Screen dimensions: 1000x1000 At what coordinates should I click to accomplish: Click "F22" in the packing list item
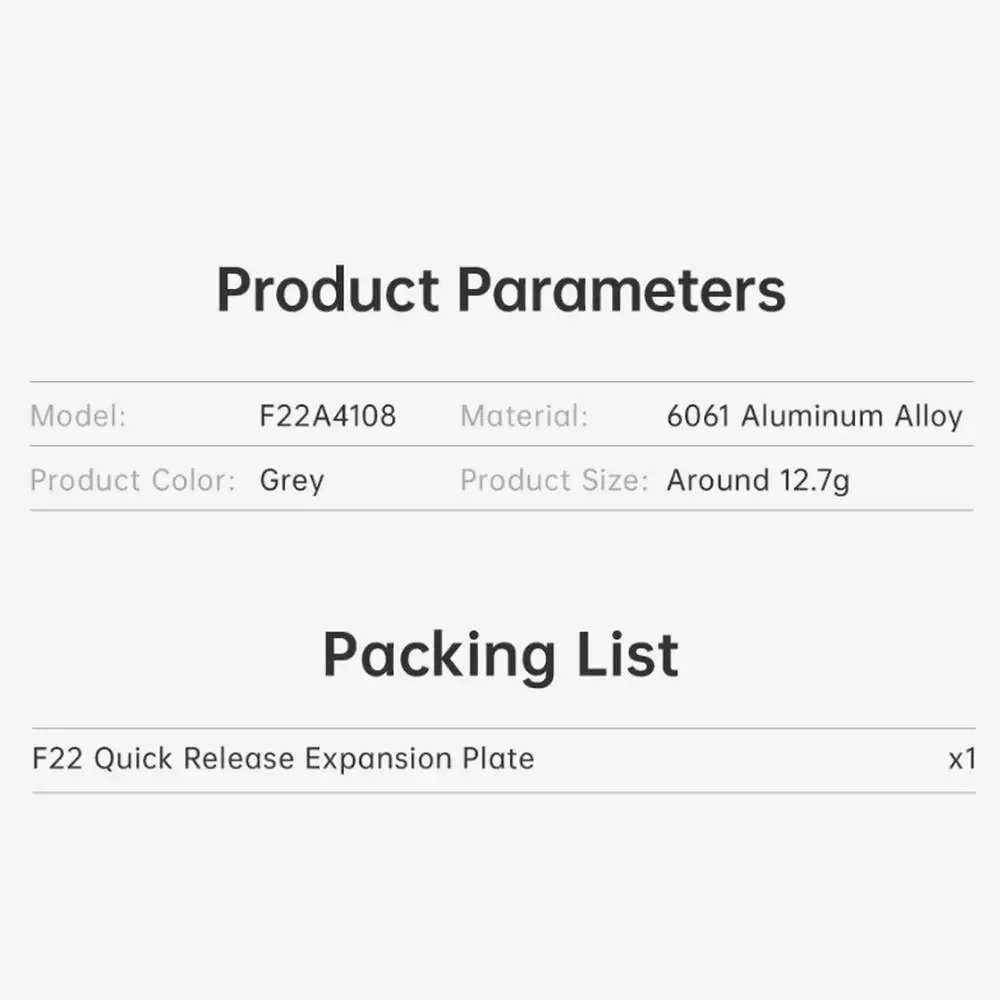[58, 759]
